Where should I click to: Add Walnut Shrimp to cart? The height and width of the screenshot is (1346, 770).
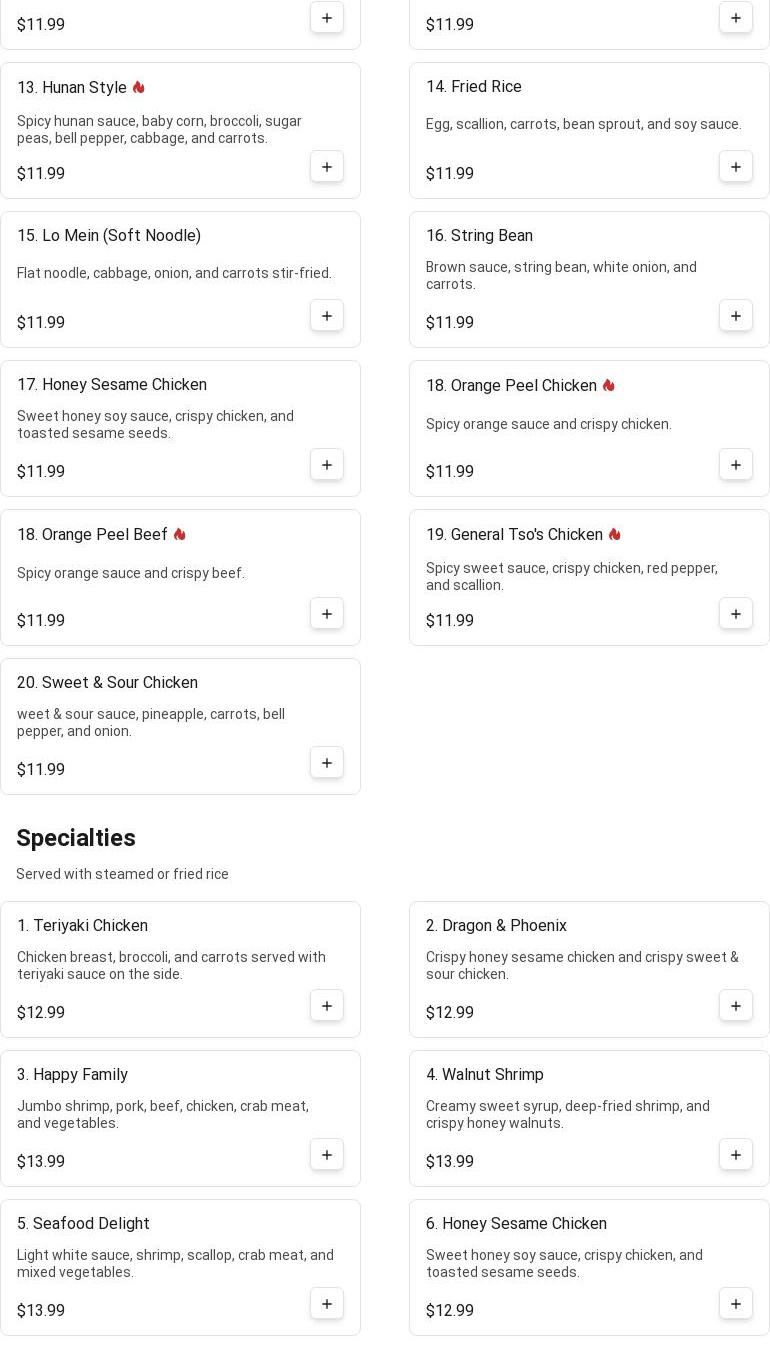tap(736, 1155)
